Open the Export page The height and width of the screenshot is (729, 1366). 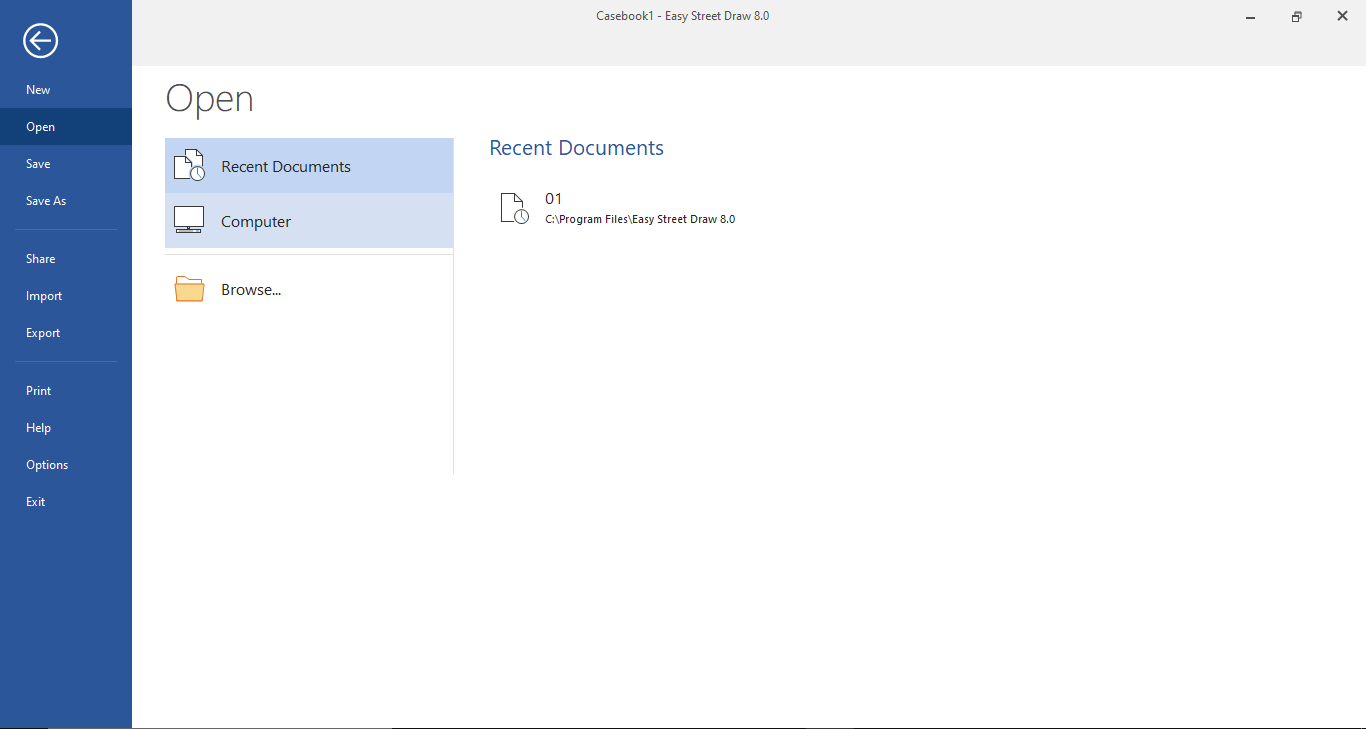tap(66, 333)
